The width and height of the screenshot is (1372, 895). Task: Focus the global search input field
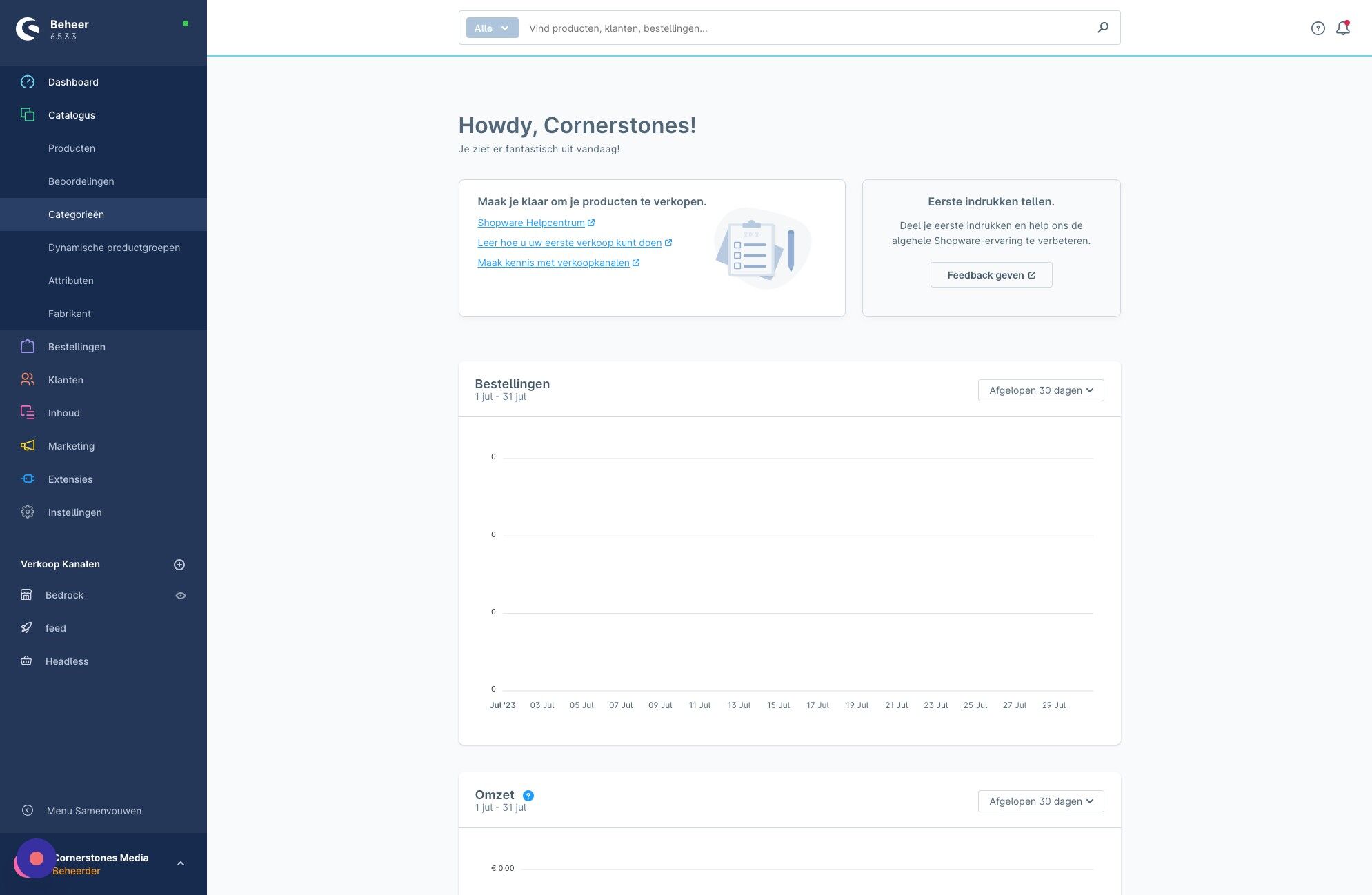point(807,28)
